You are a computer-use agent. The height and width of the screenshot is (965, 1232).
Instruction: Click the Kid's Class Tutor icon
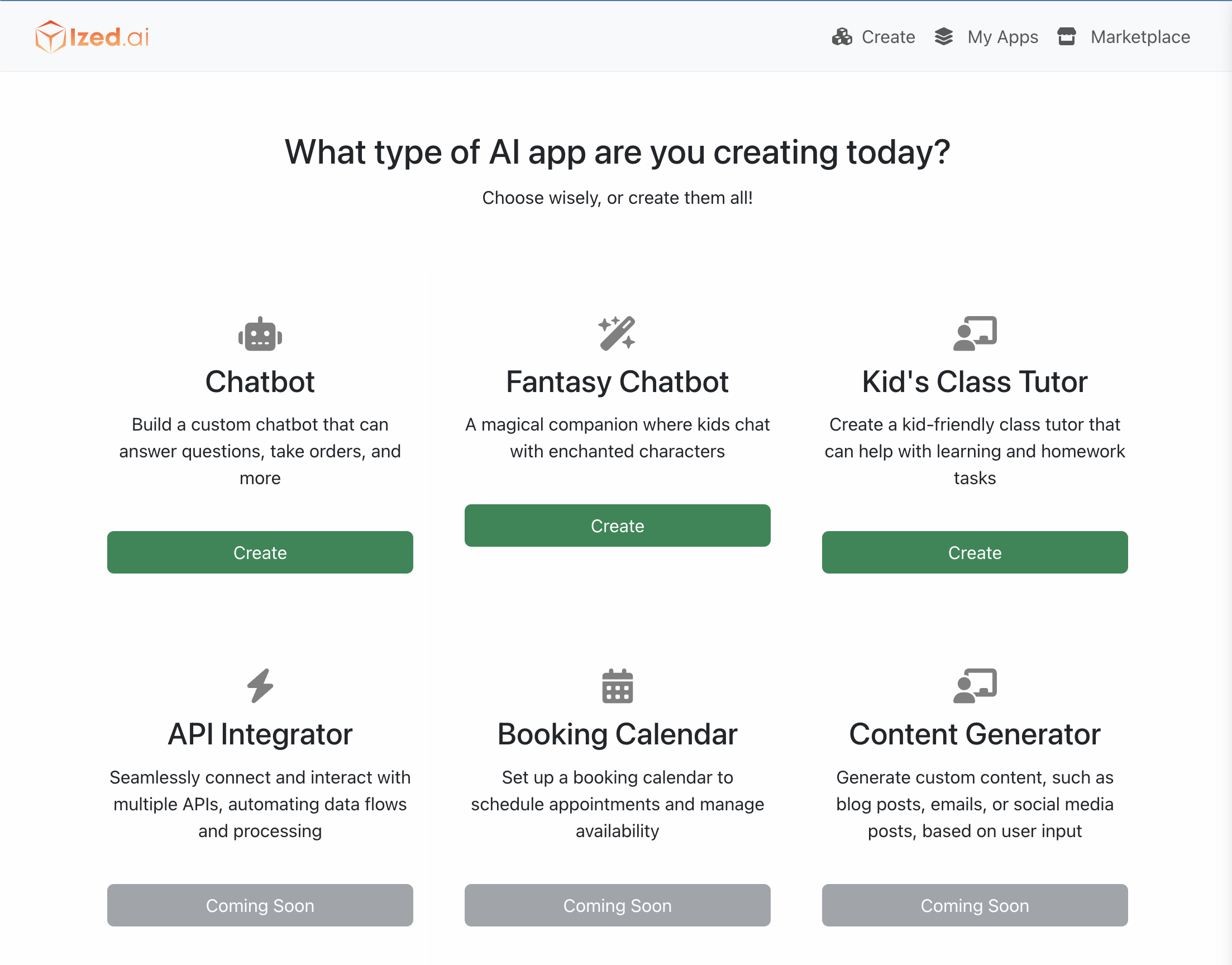[x=975, y=333]
